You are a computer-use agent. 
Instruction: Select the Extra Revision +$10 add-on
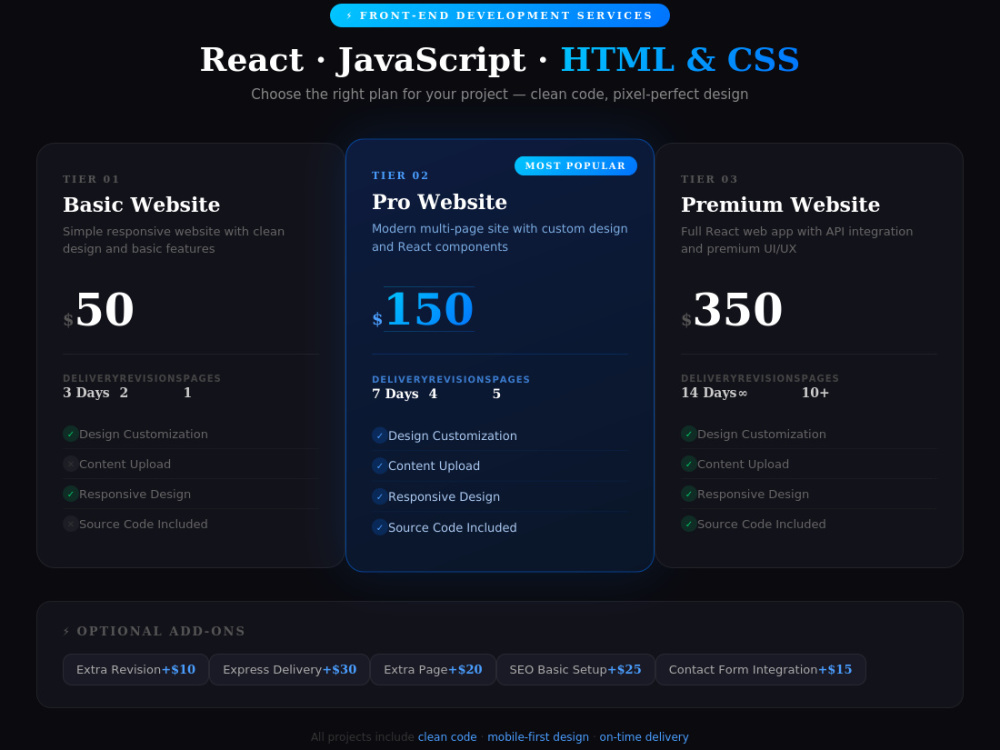coord(136,670)
